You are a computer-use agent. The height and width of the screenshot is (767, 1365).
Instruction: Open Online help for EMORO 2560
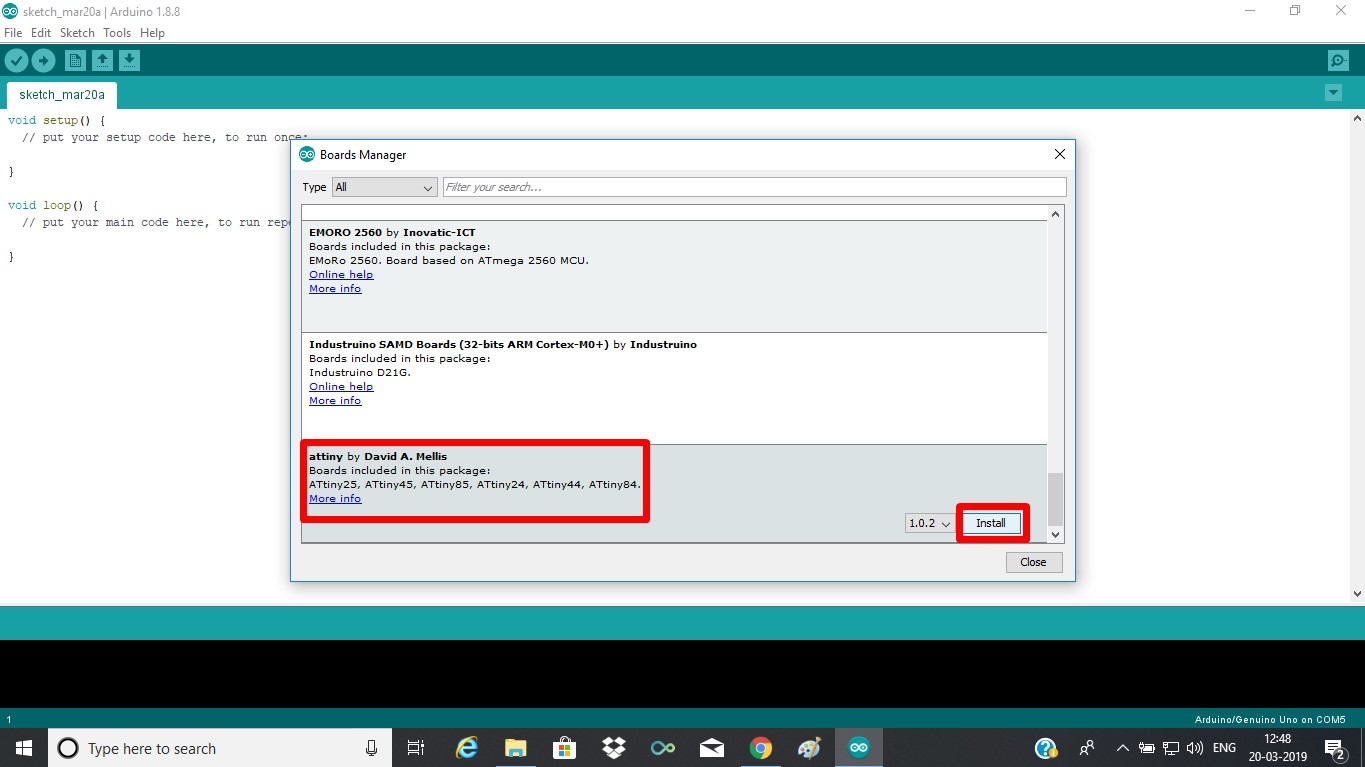click(341, 275)
